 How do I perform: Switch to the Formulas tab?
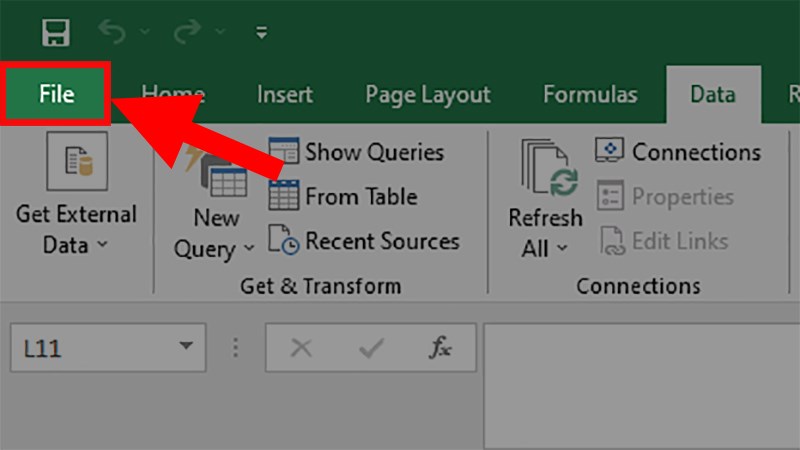[590, 94]
